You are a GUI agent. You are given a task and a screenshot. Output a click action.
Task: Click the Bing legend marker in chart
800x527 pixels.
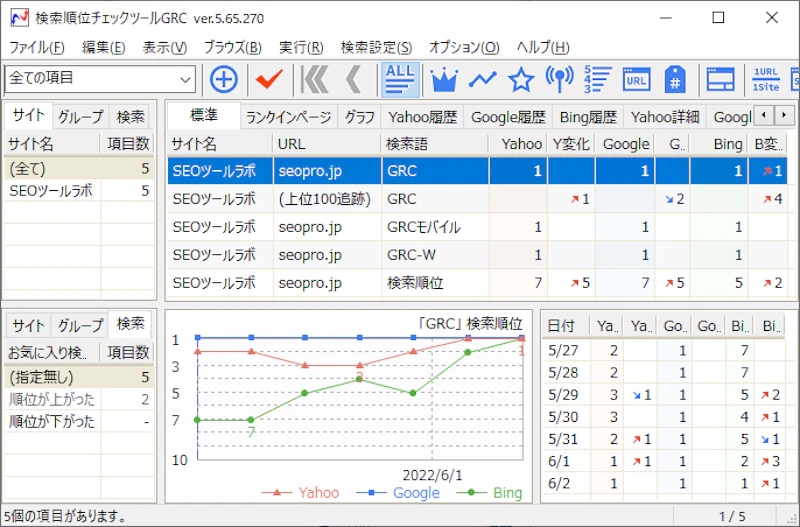pos(470,492)
